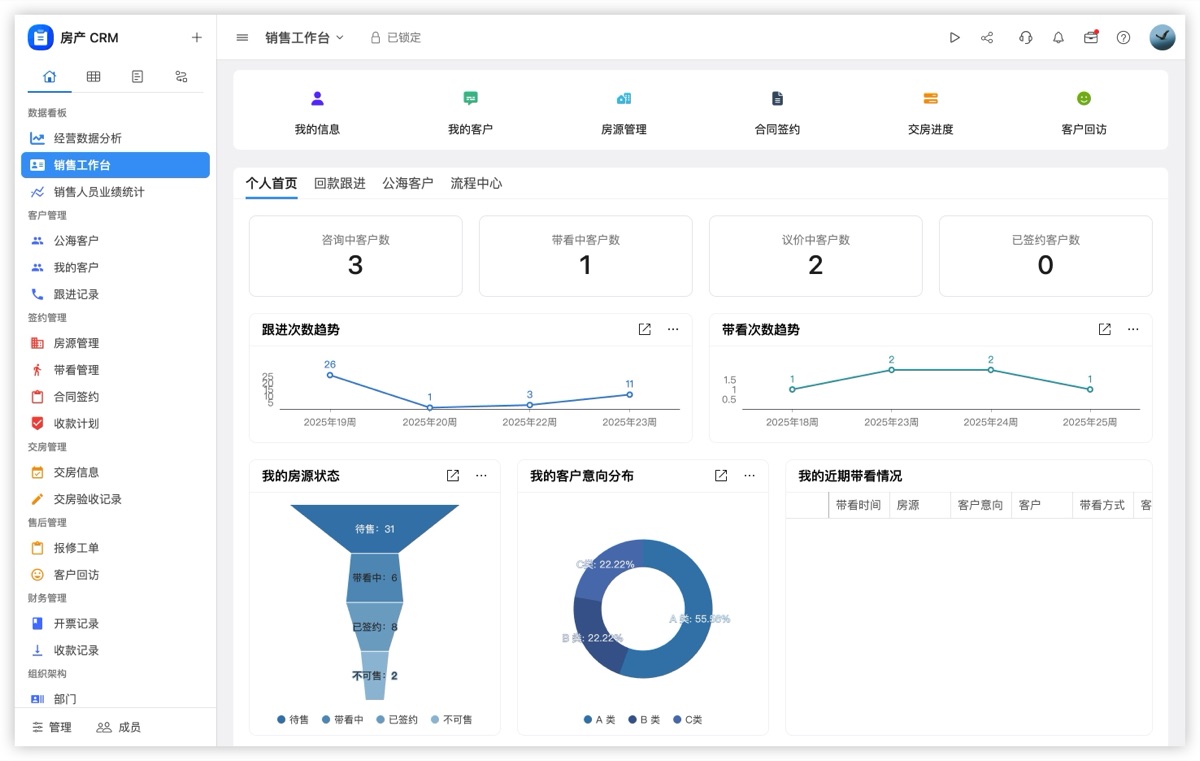Image resolution: width=1200 pixels, height=761 pixels.
Task: Click the 客户回访 smiley icon
Action: click(x=1084, y=98)
